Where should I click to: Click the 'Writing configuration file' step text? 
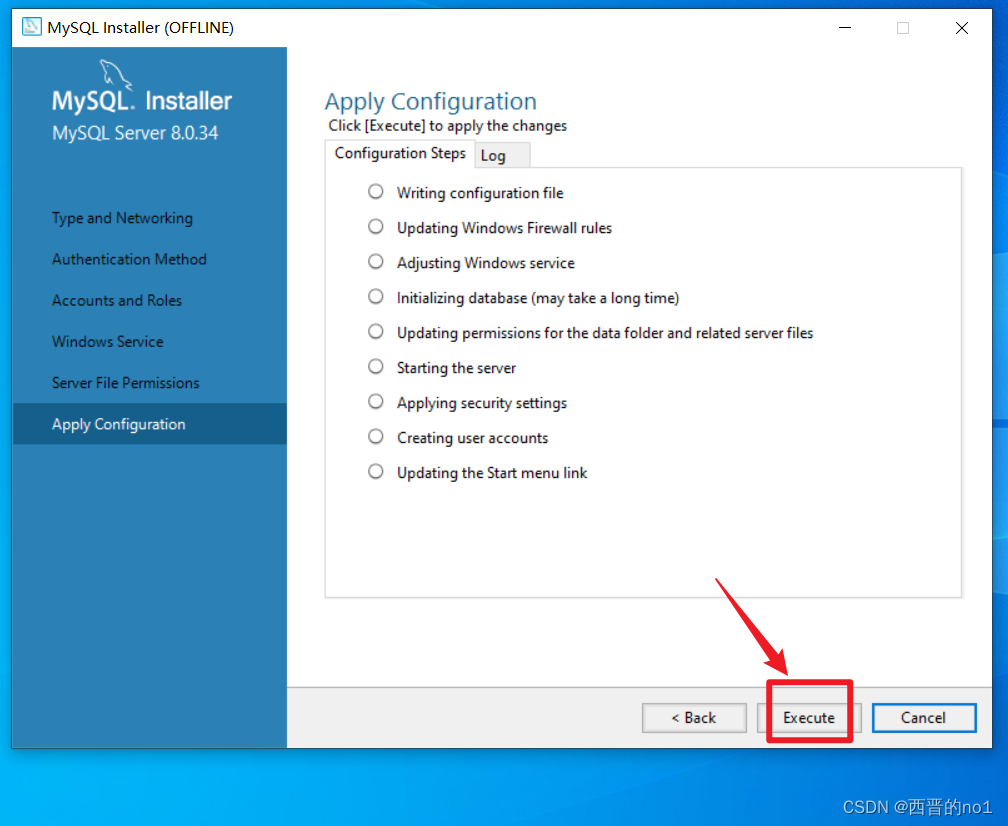(x=480, y=193)
